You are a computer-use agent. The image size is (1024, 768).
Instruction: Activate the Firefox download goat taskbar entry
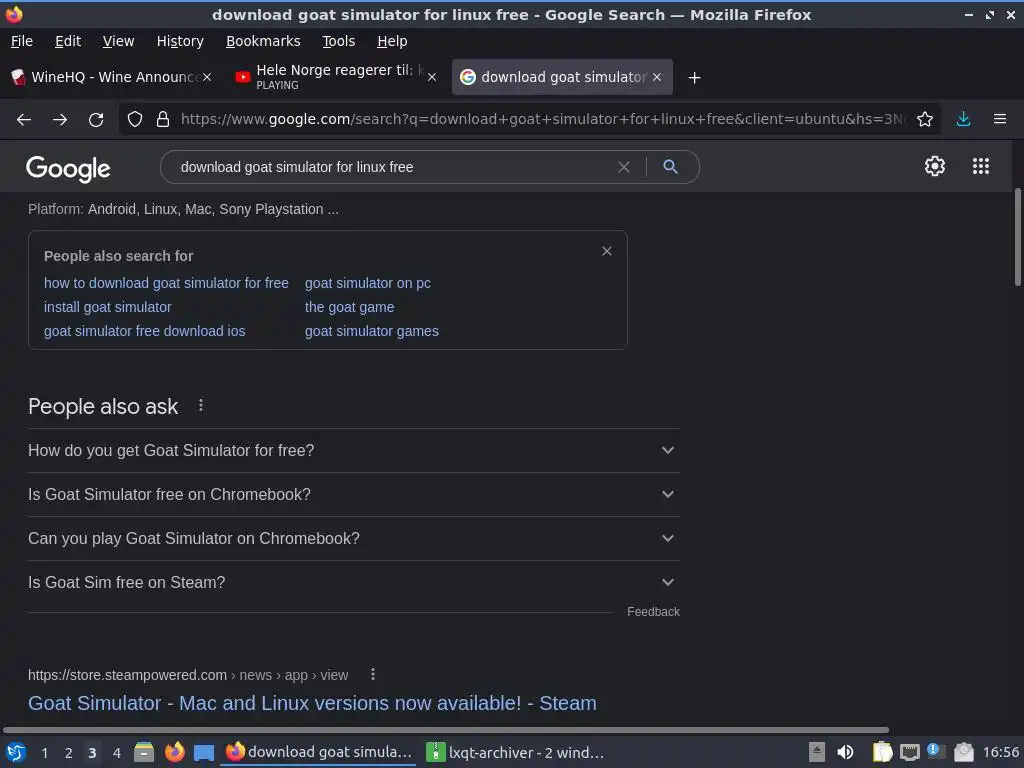(x=319, y=752)
